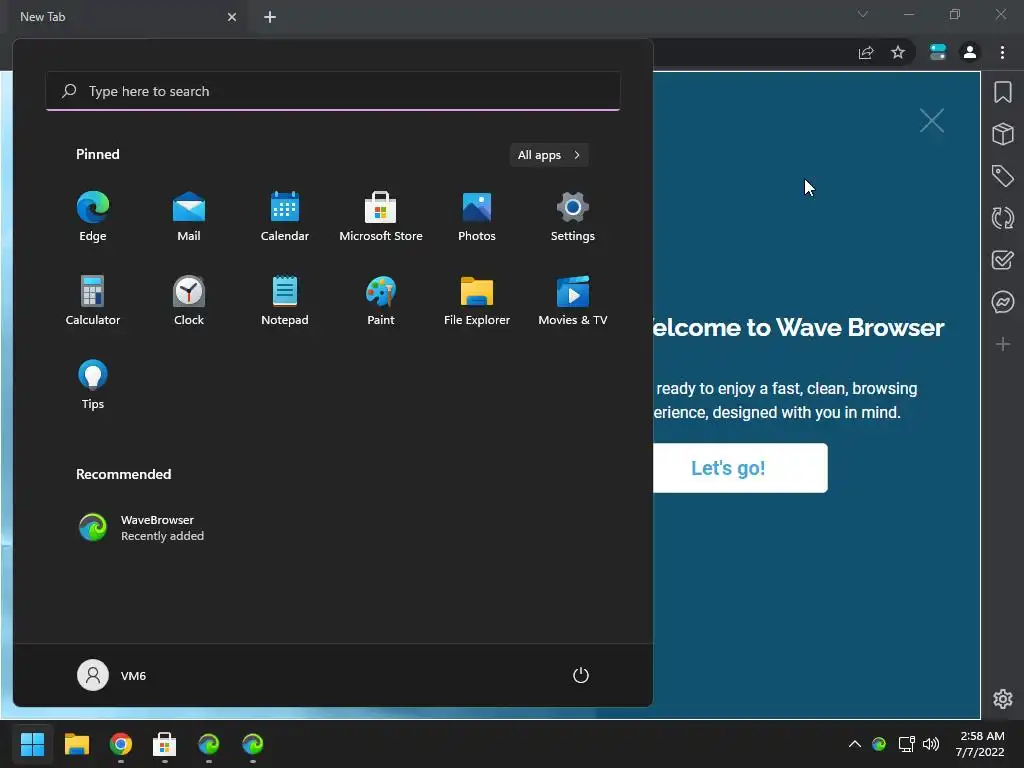Open the browser profile icon

(x=970, y=52)
